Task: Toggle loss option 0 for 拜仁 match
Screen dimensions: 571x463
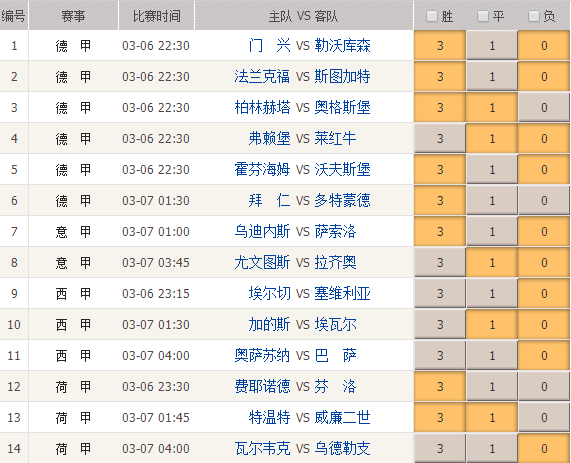Action: pyautogui.click(x=544, y=200)
